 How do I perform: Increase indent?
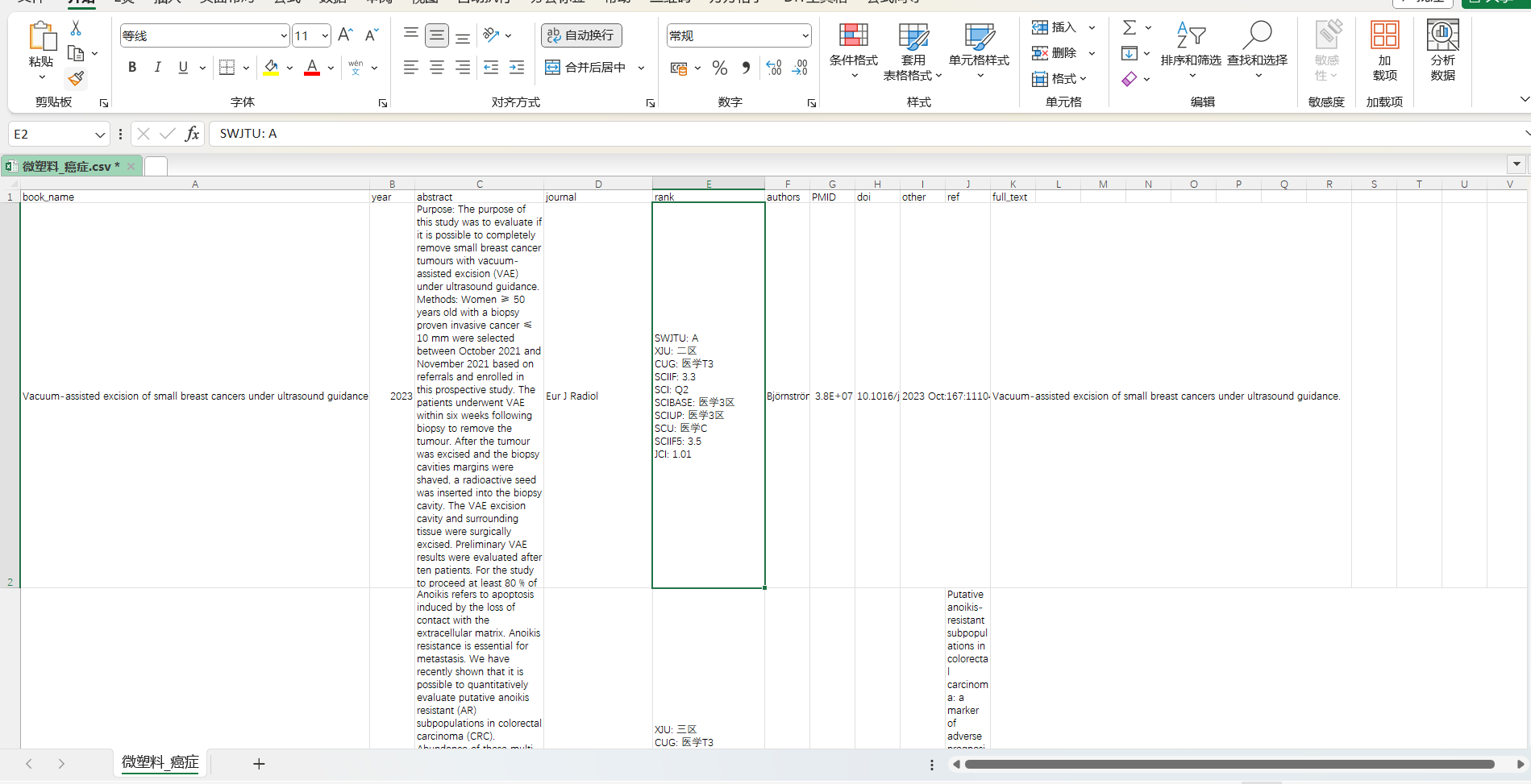tap(517, 68)
